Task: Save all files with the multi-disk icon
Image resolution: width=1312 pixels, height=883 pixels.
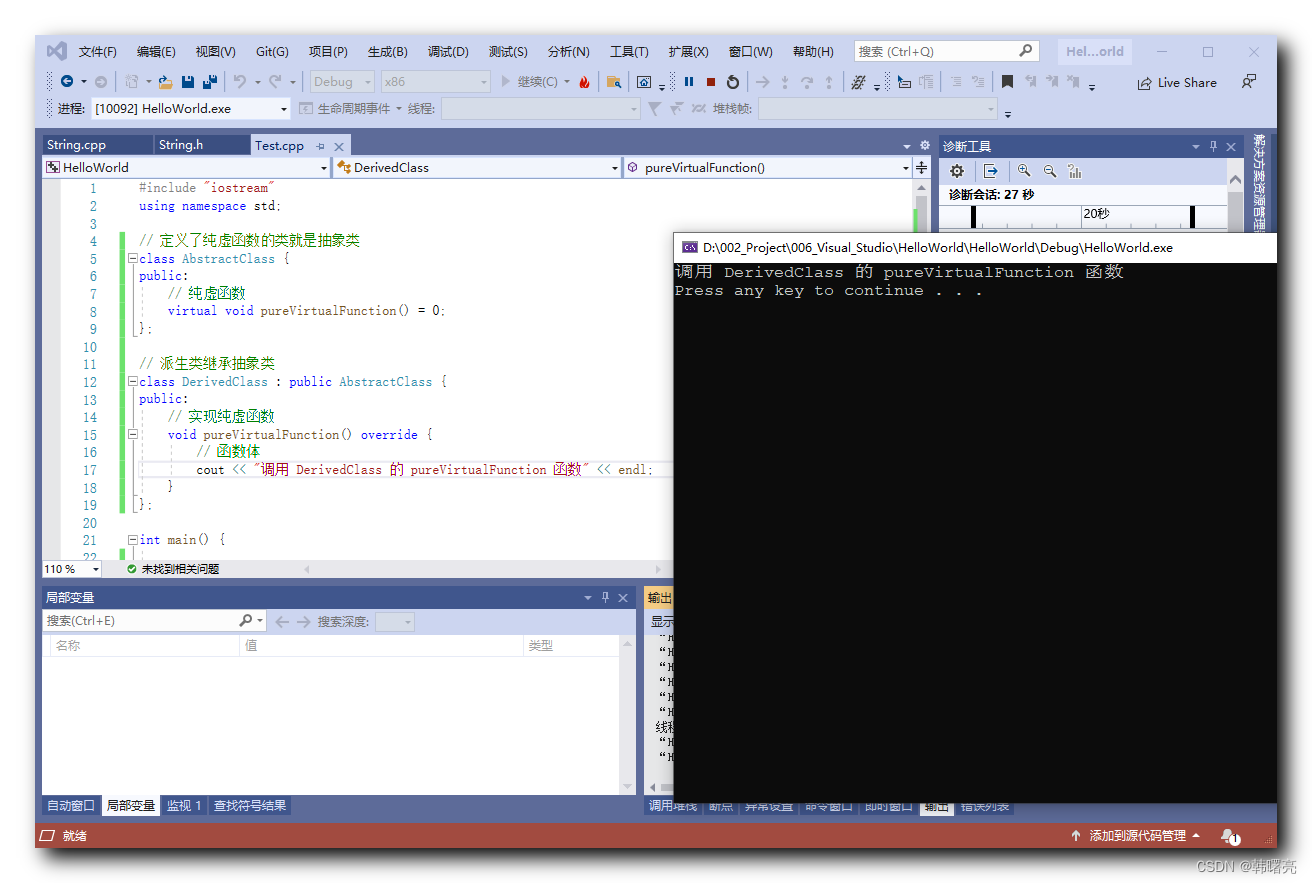Action: 210,82
